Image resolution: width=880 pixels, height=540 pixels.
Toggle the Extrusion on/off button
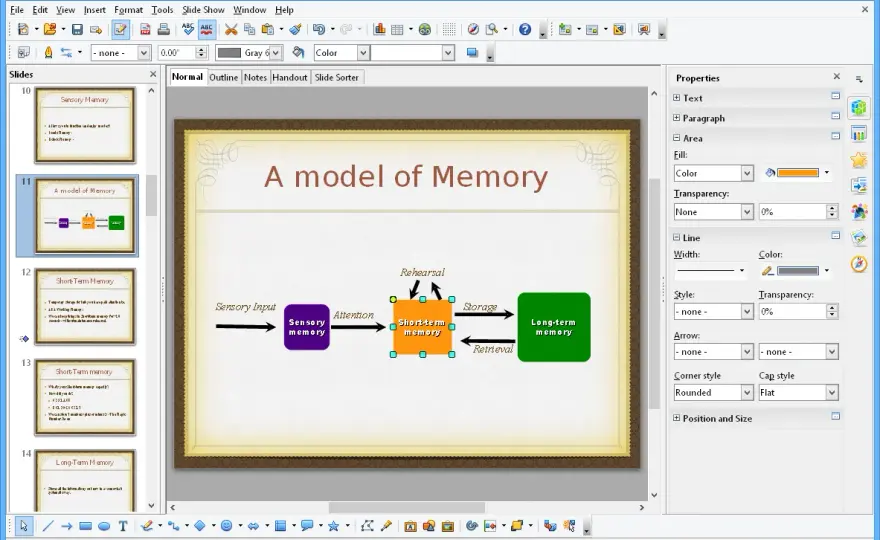click(x=550, y=526)
